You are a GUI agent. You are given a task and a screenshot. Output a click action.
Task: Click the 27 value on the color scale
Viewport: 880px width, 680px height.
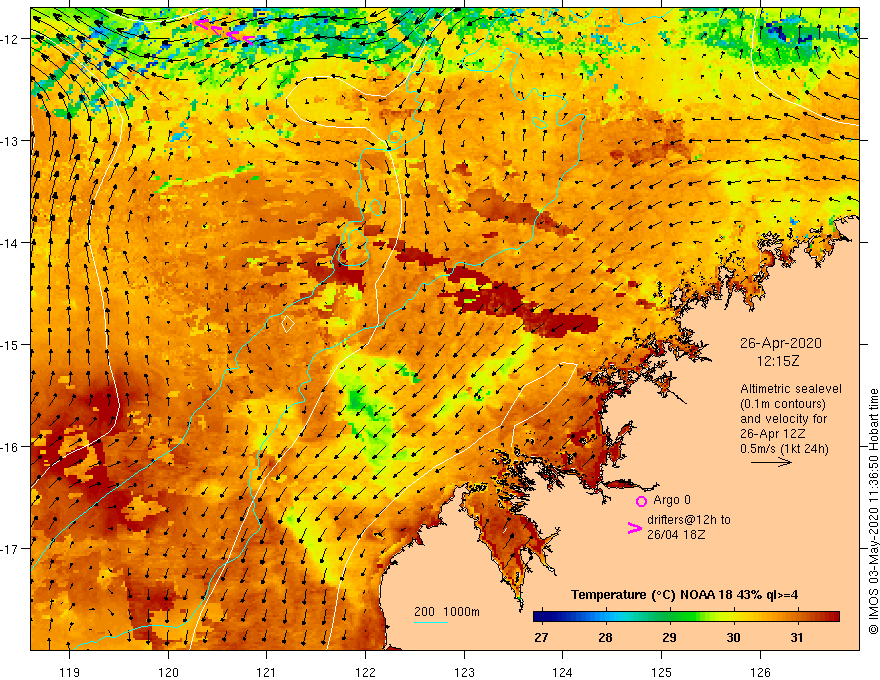click(x=541, y=637)
